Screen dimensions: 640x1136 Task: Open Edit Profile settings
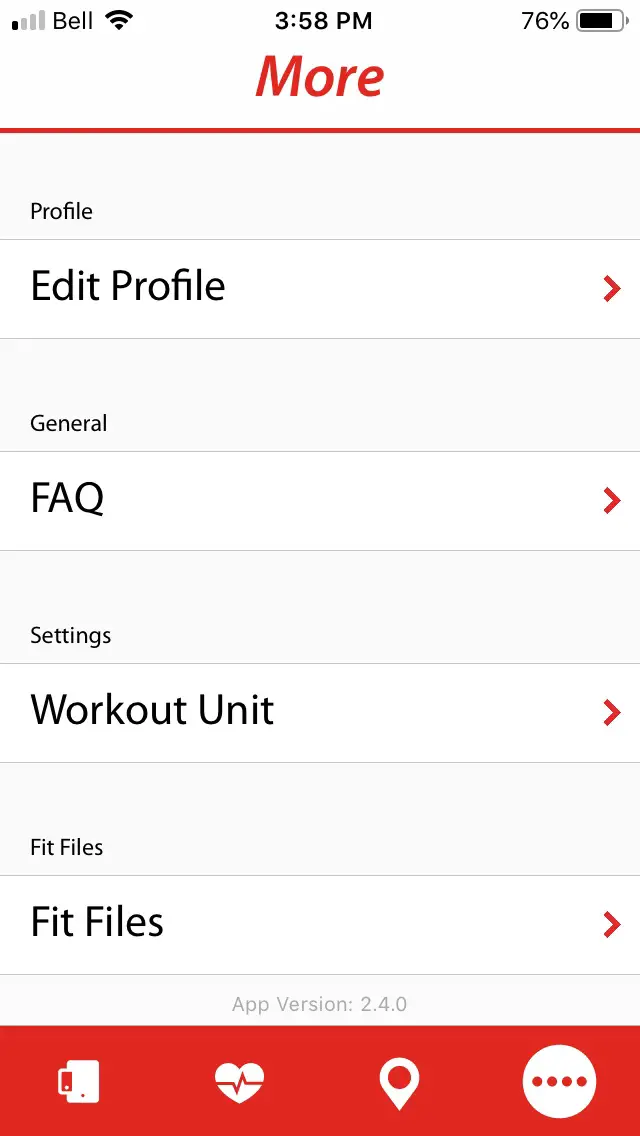pyautogui.click(x=127, y=288)
